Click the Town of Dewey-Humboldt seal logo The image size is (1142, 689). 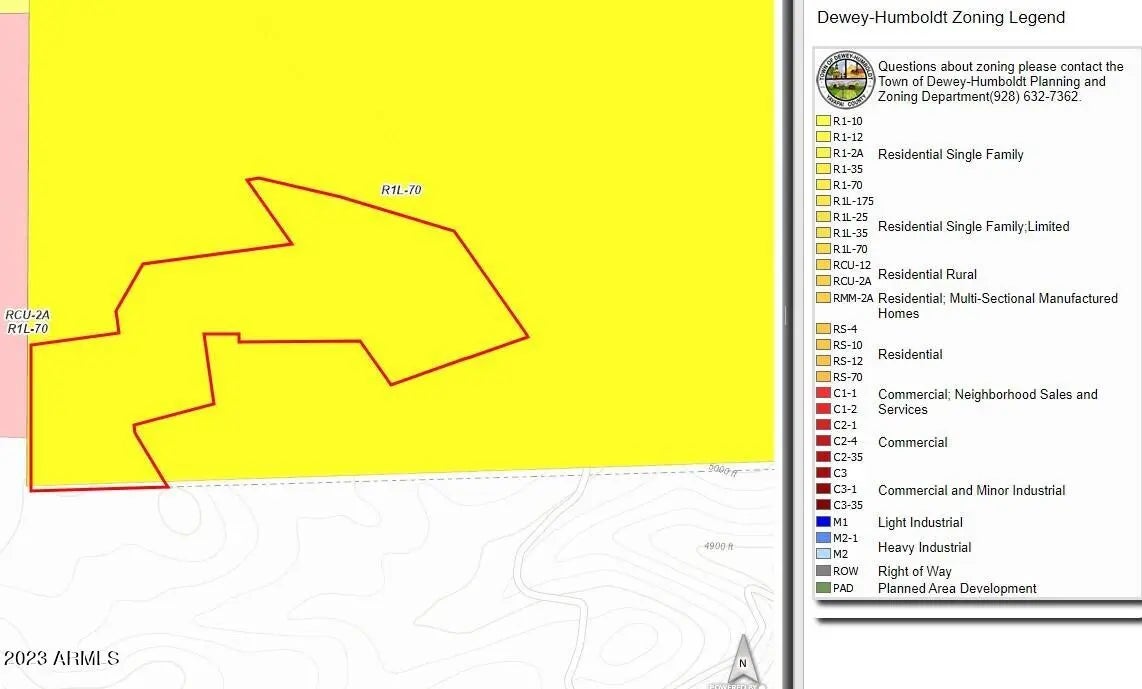[845, 81]
